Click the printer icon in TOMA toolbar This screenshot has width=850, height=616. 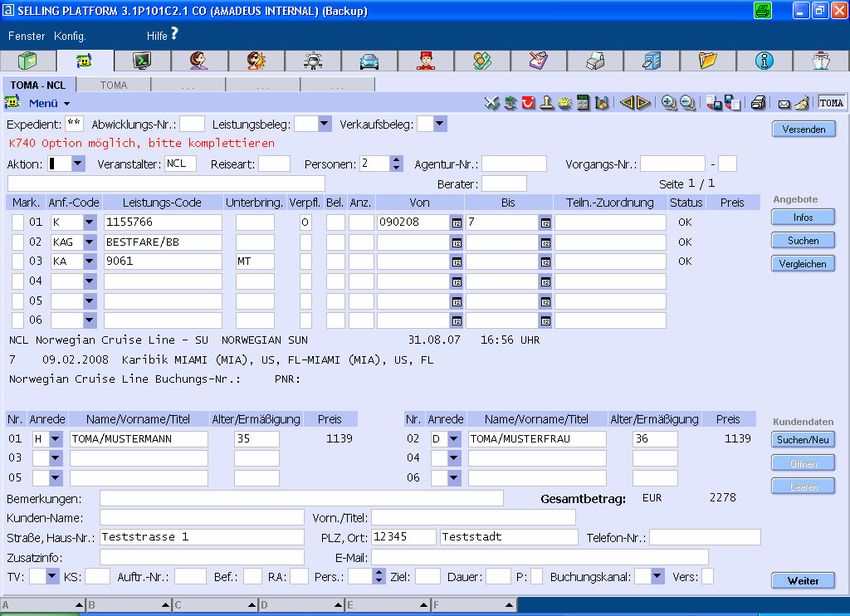point(758,103)
